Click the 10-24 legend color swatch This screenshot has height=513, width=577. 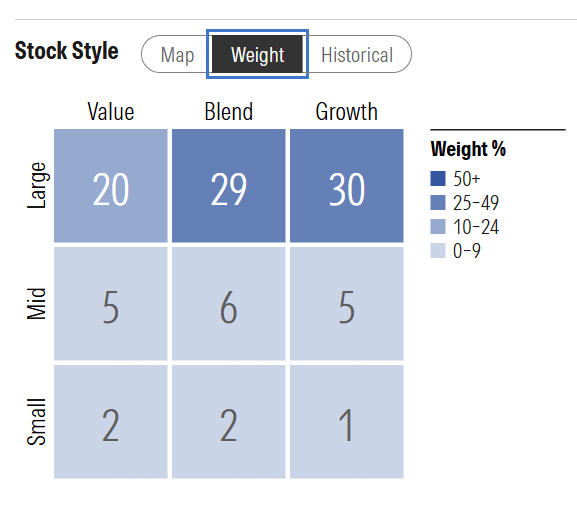click(438, 226)
